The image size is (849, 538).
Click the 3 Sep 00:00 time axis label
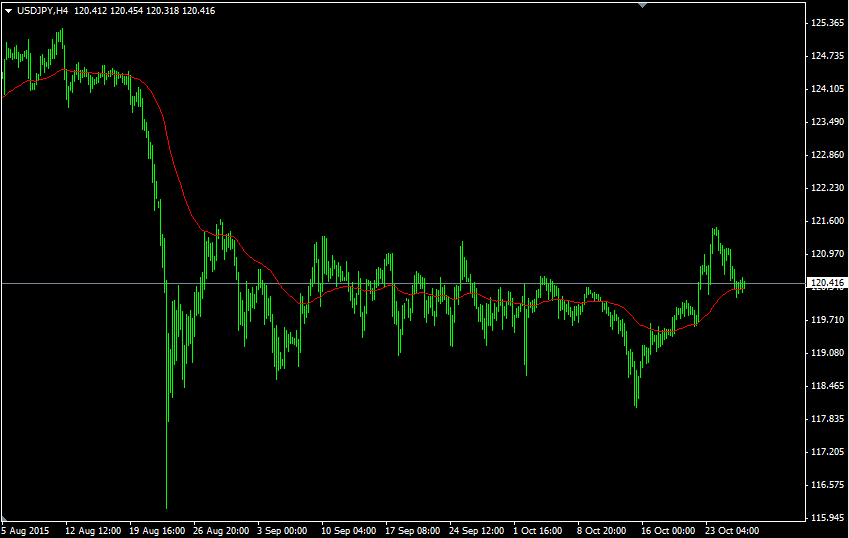point(282,531)
